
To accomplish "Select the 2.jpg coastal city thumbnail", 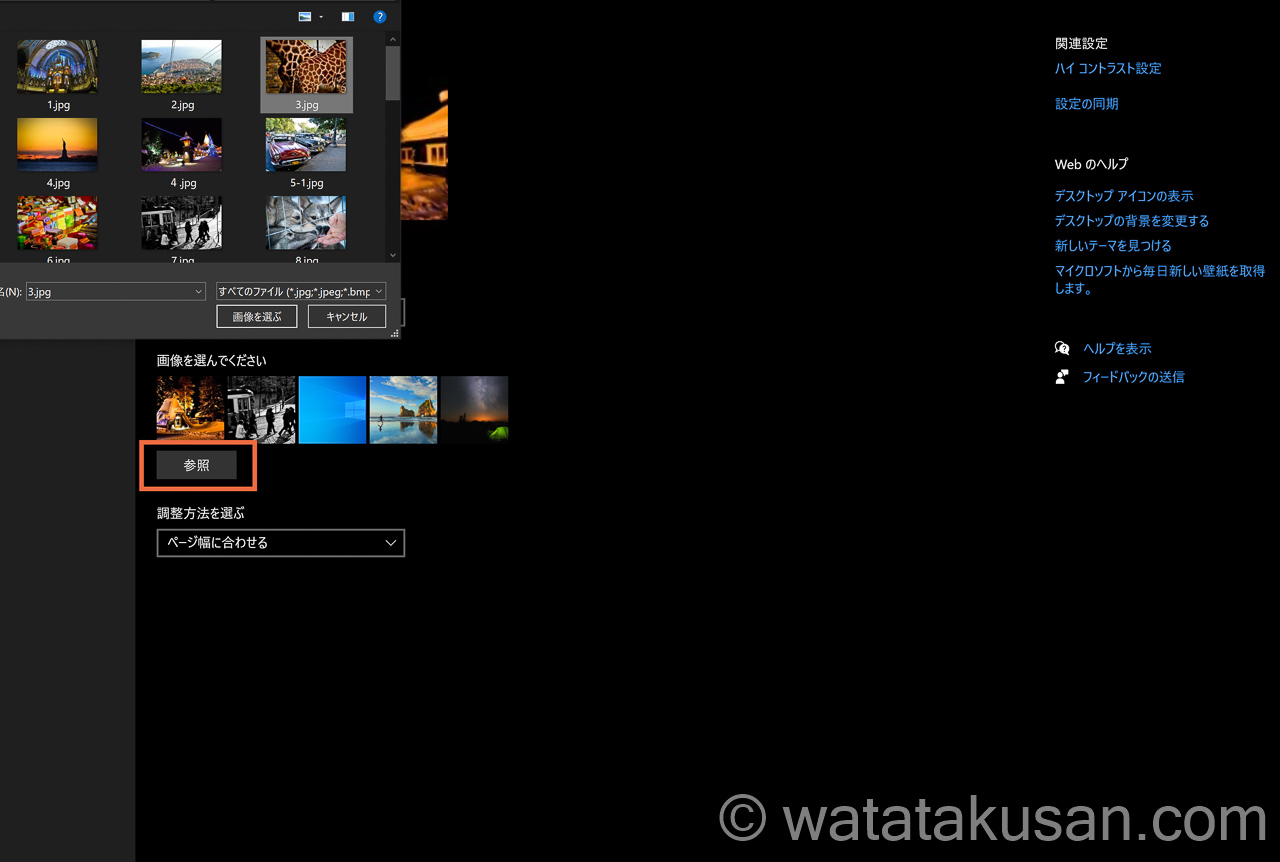I will point(182,67).
